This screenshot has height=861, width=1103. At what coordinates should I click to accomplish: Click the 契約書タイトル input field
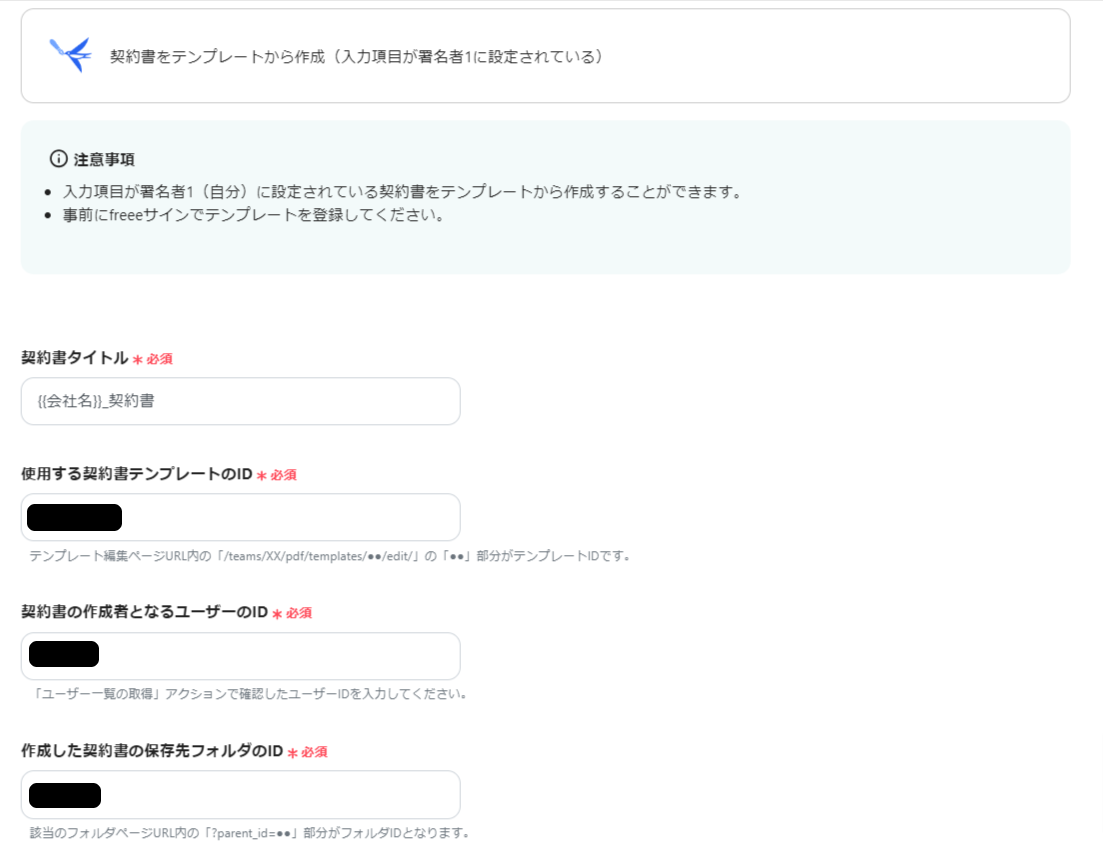(x=241, y=401)
